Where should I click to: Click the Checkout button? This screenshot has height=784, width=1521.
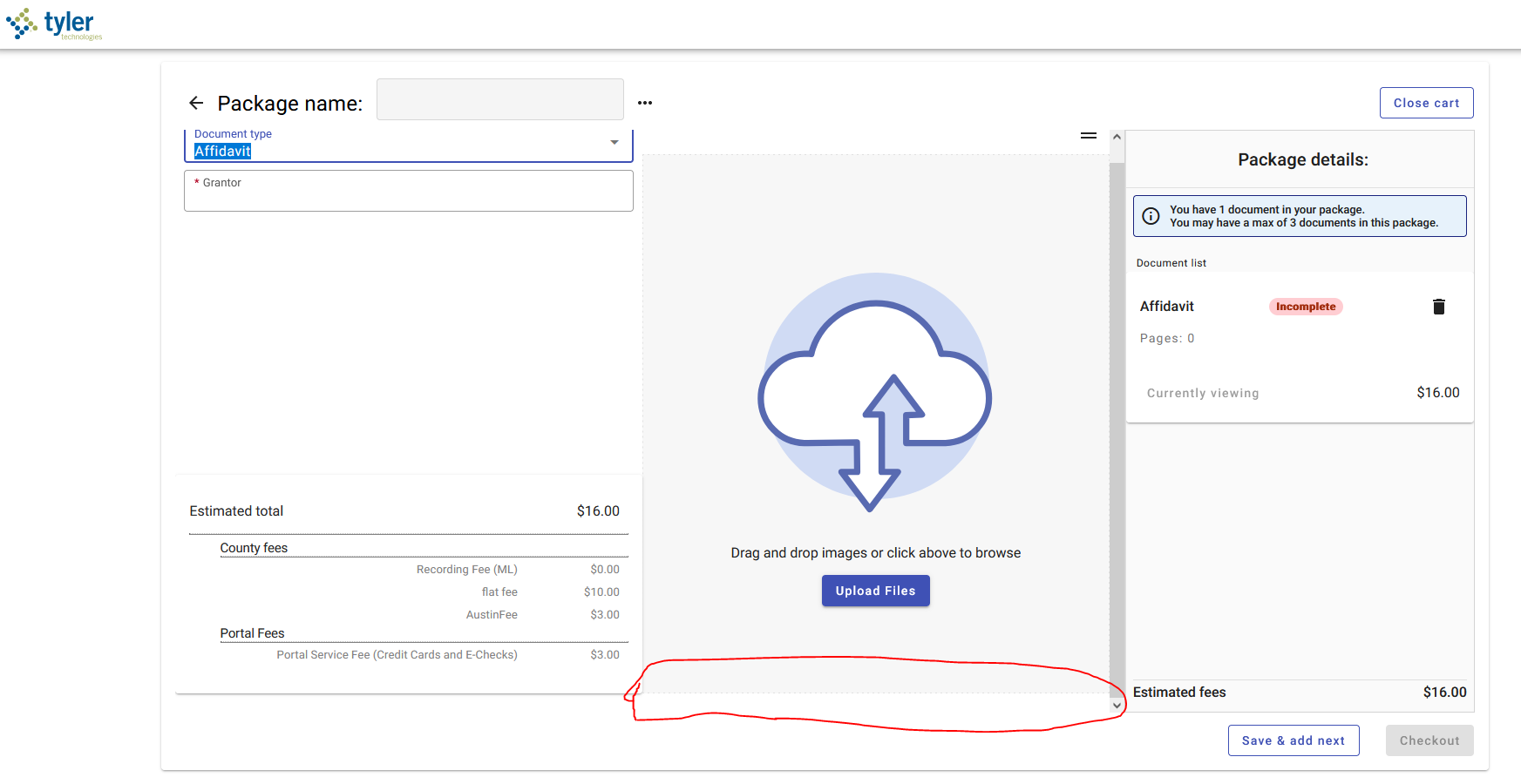pyautogui.click(x=1429, y=740)
